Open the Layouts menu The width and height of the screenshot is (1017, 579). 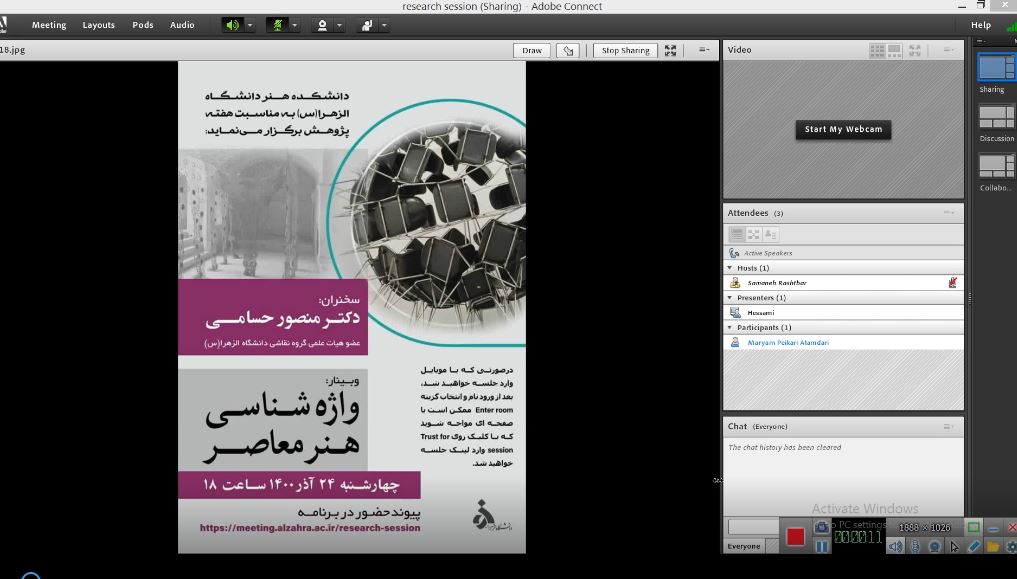click(99, 25)
